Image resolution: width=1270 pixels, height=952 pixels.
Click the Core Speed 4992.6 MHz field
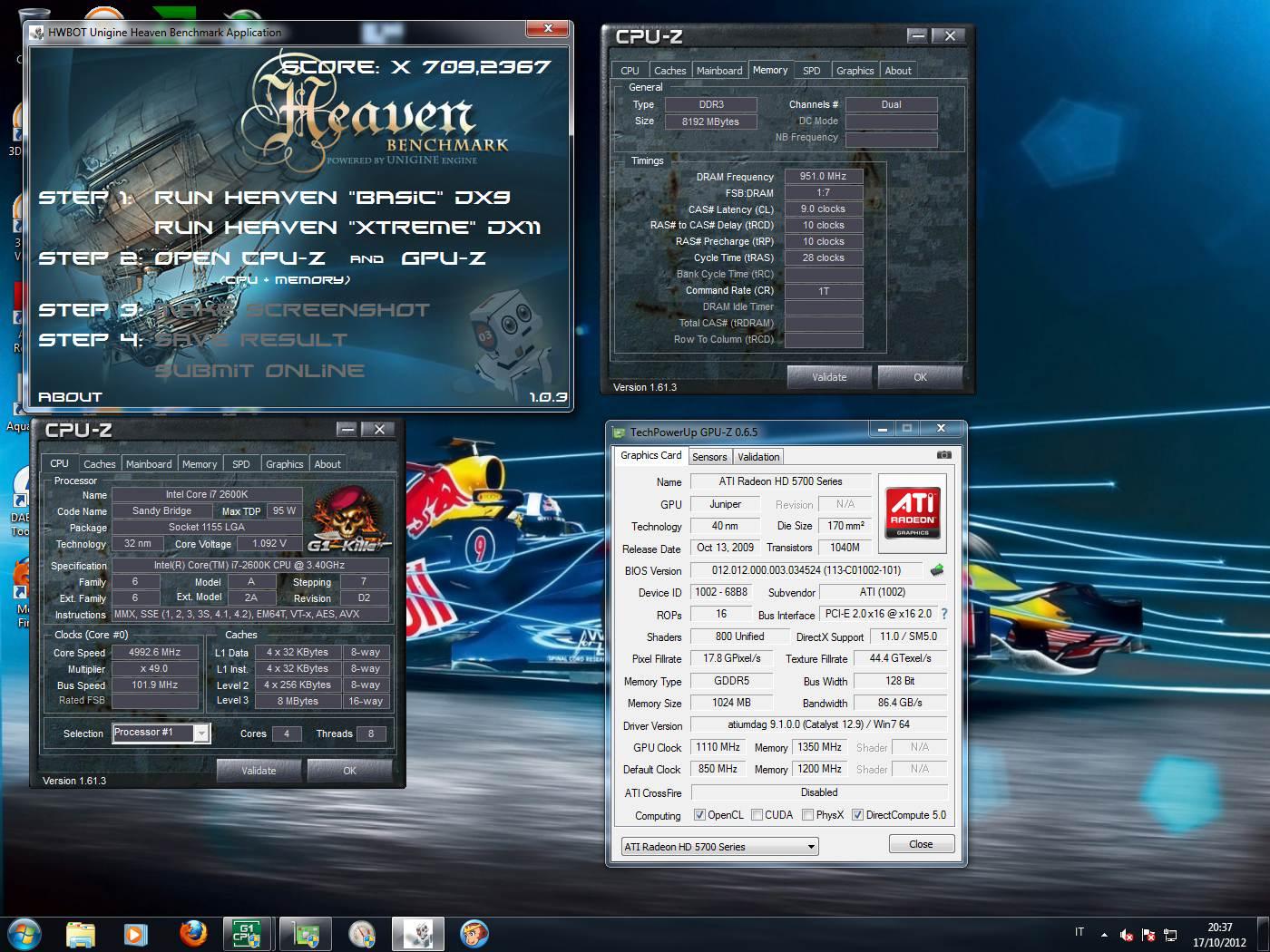(x=154, y=653)
